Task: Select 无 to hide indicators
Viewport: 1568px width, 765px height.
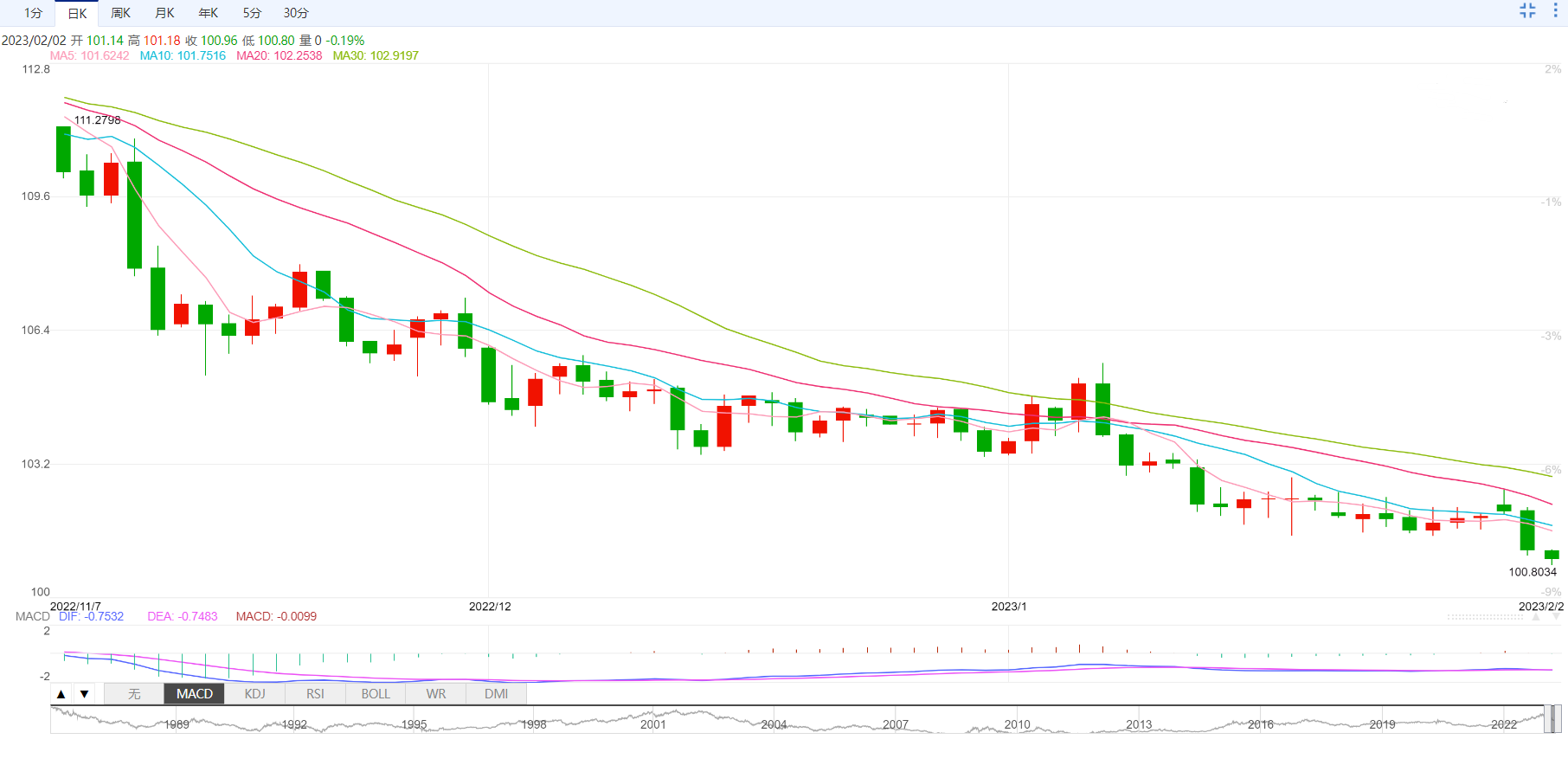Action: [134, 694]
